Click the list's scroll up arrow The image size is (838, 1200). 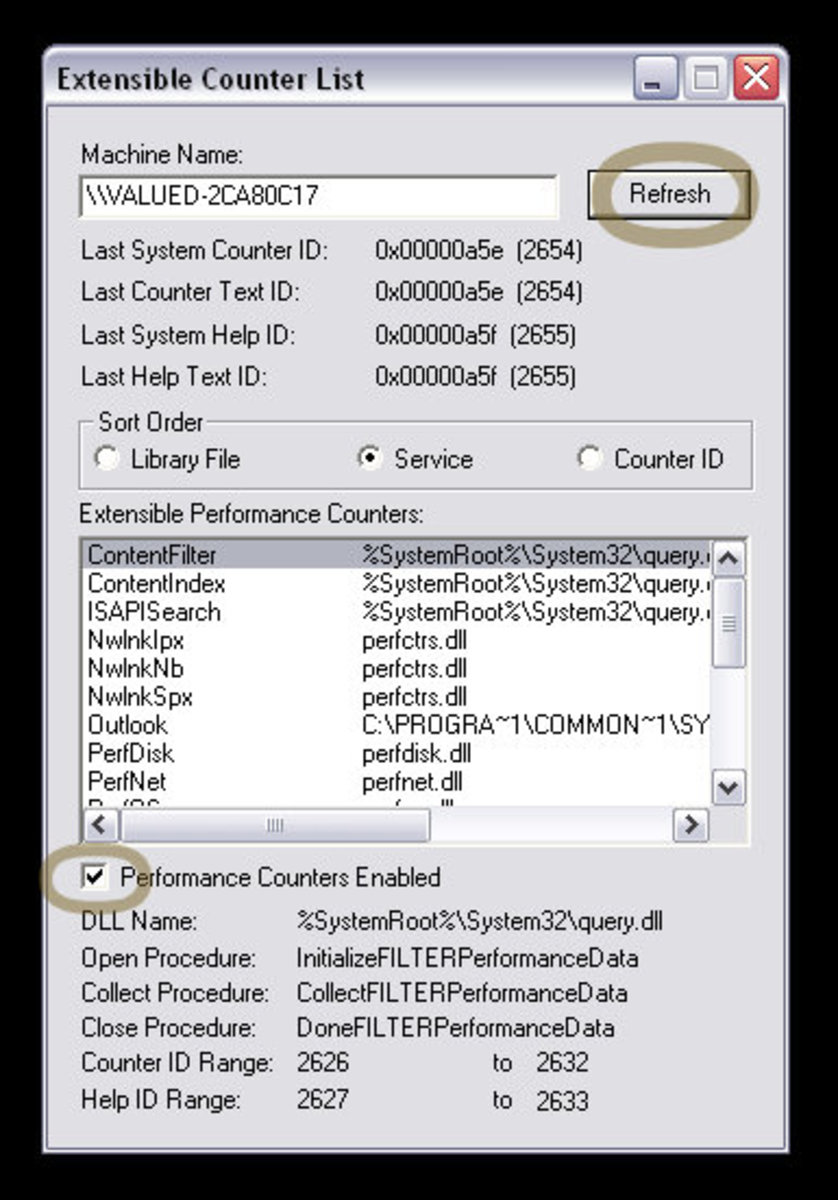click(x=729, y=558)
